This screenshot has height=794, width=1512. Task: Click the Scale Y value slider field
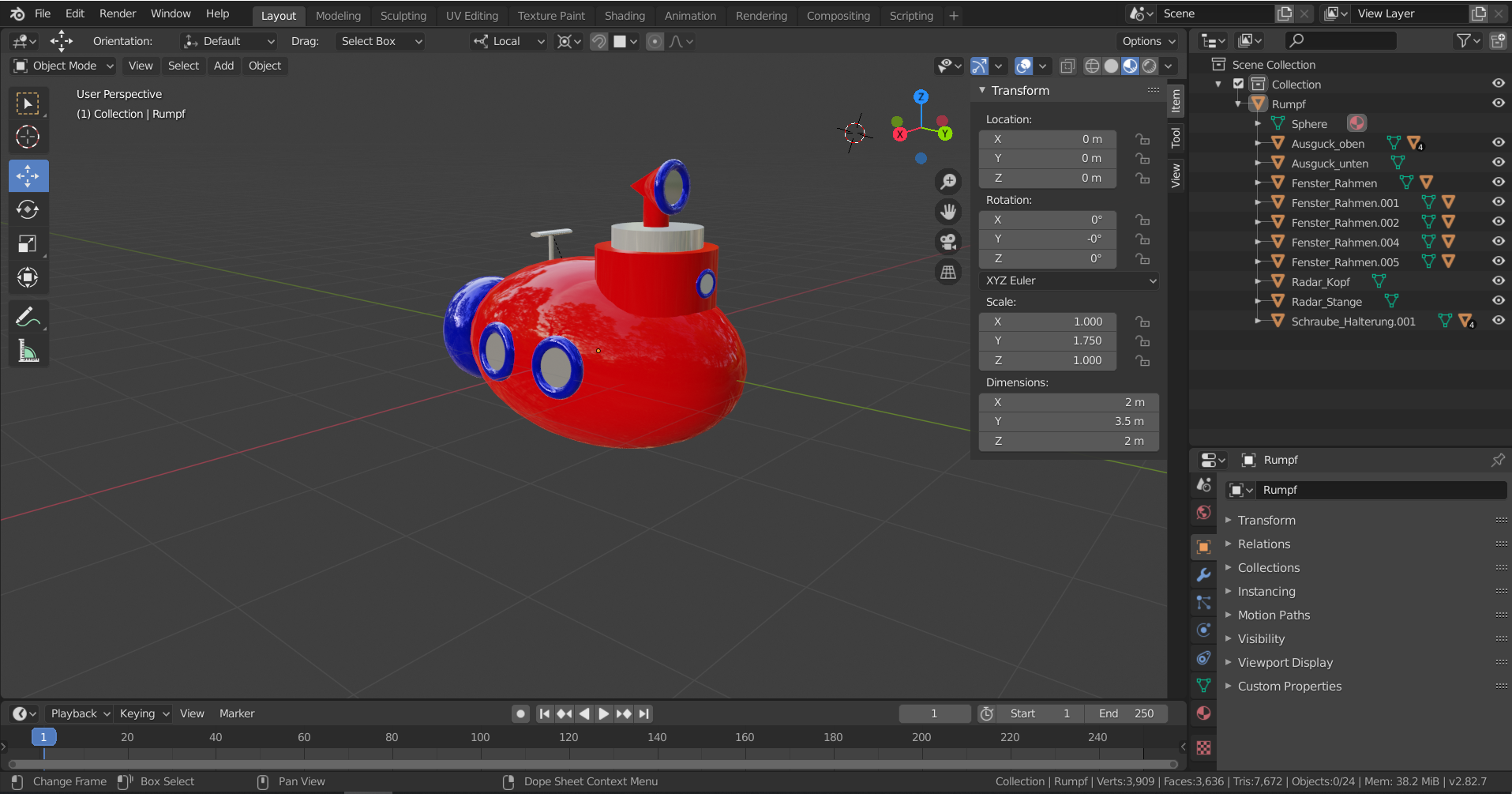point(1048,341)
